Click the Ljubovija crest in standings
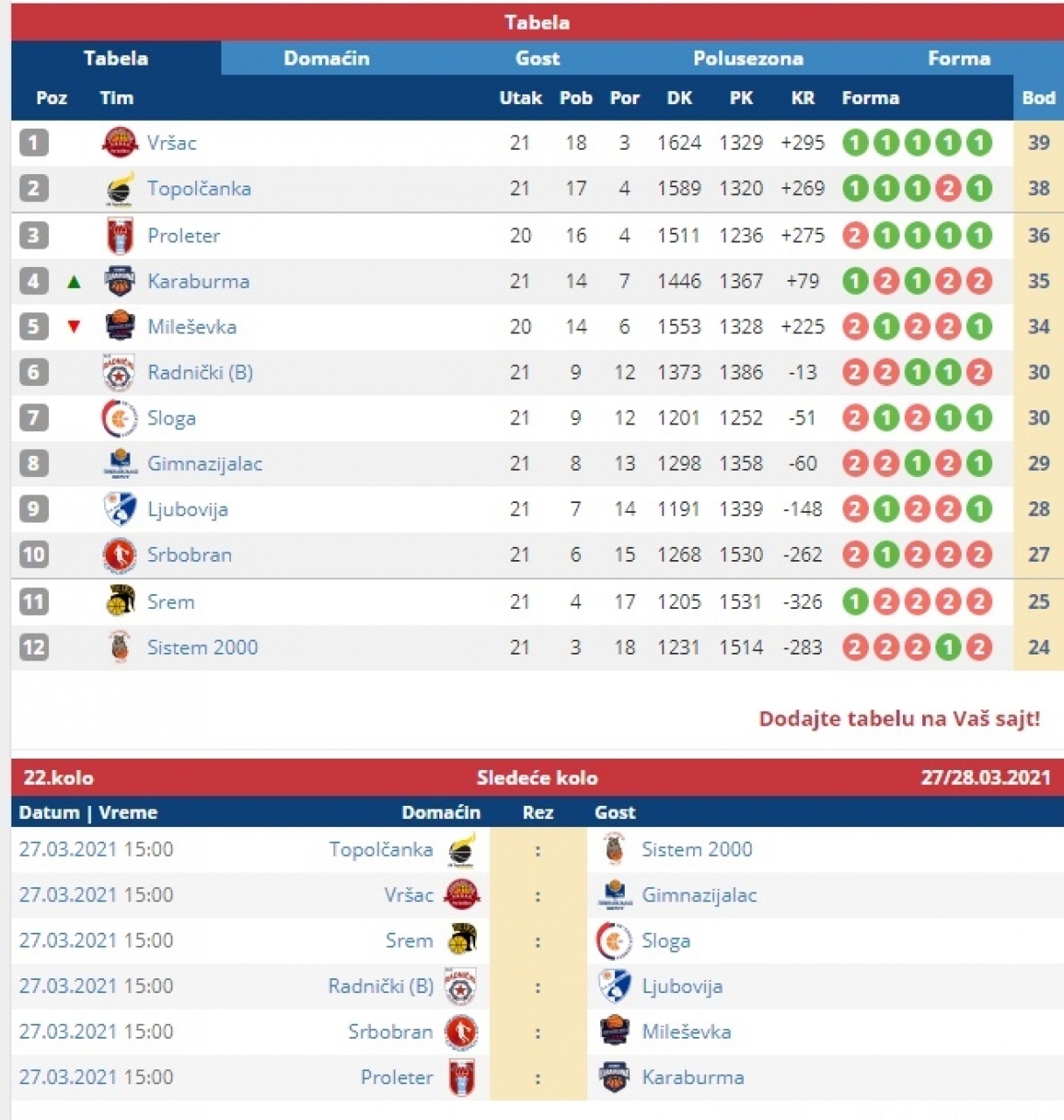The height and width of the screenshot is (1120, 1064). tap(120, 509)
